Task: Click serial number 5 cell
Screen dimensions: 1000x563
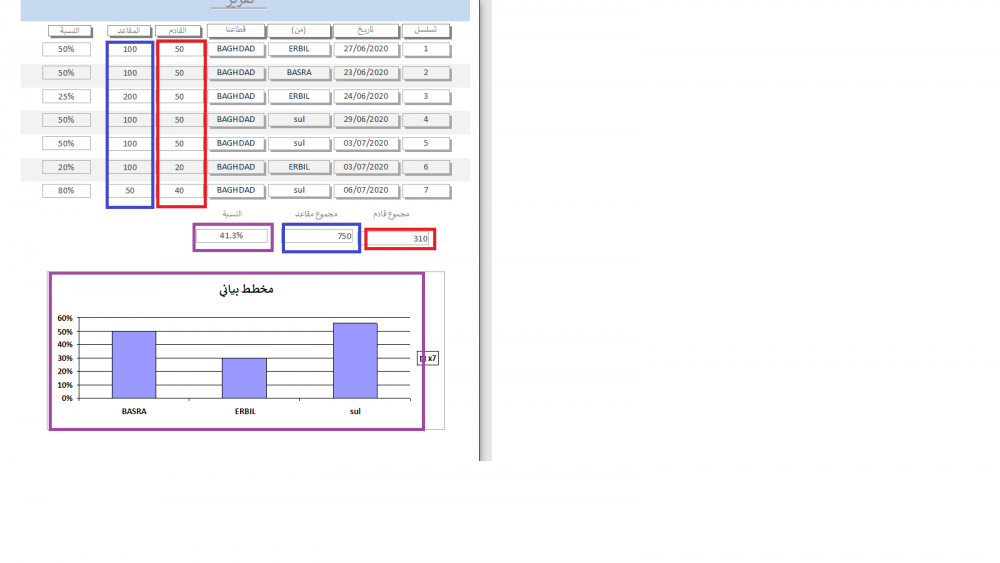Action: [x=426, y=143]
